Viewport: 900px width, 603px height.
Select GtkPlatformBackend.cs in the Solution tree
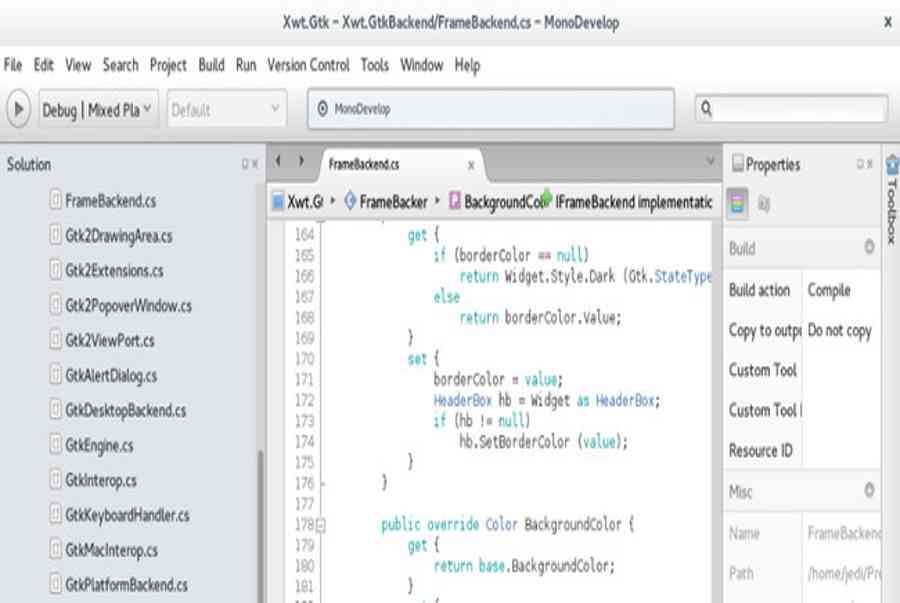click(126, 585)
